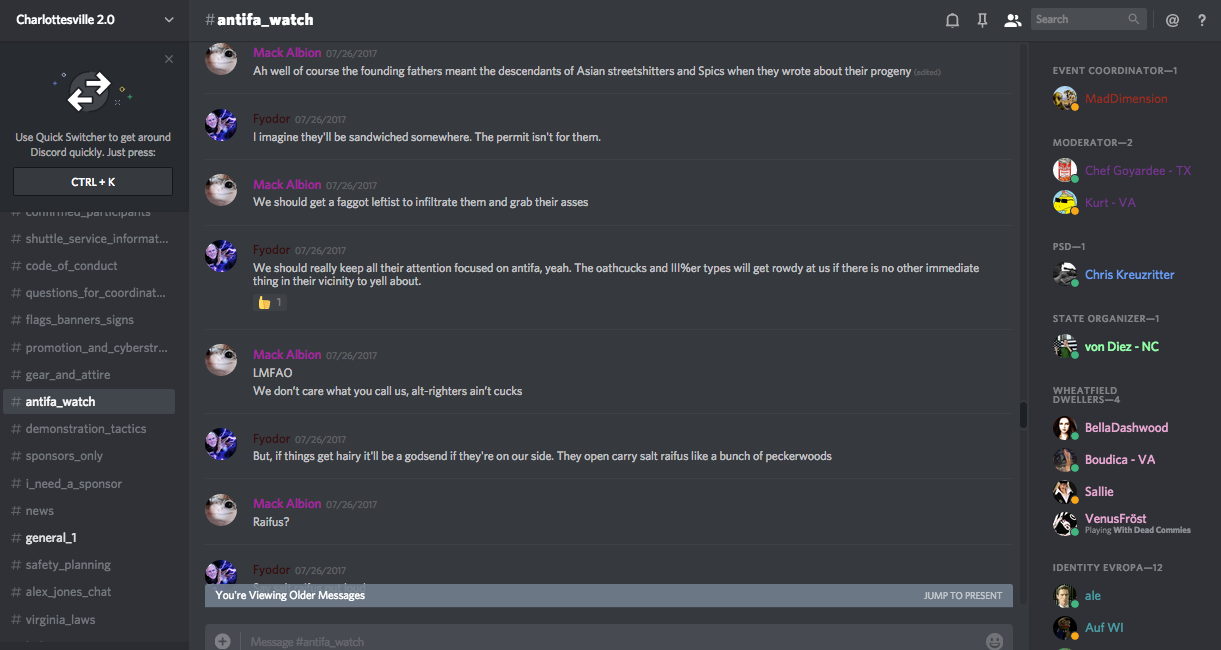Image resolution: width=1221 pixels, height=650 pixels.
Task: Click the search box
Action: click(1083, 19)
